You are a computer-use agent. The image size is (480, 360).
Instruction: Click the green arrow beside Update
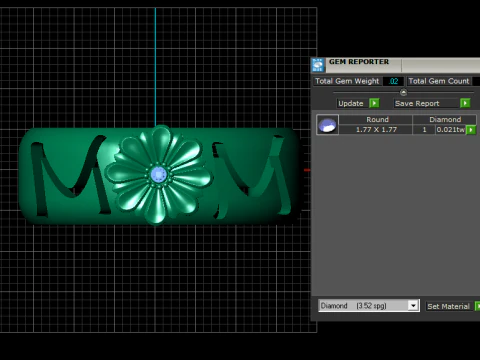(374, 103)
